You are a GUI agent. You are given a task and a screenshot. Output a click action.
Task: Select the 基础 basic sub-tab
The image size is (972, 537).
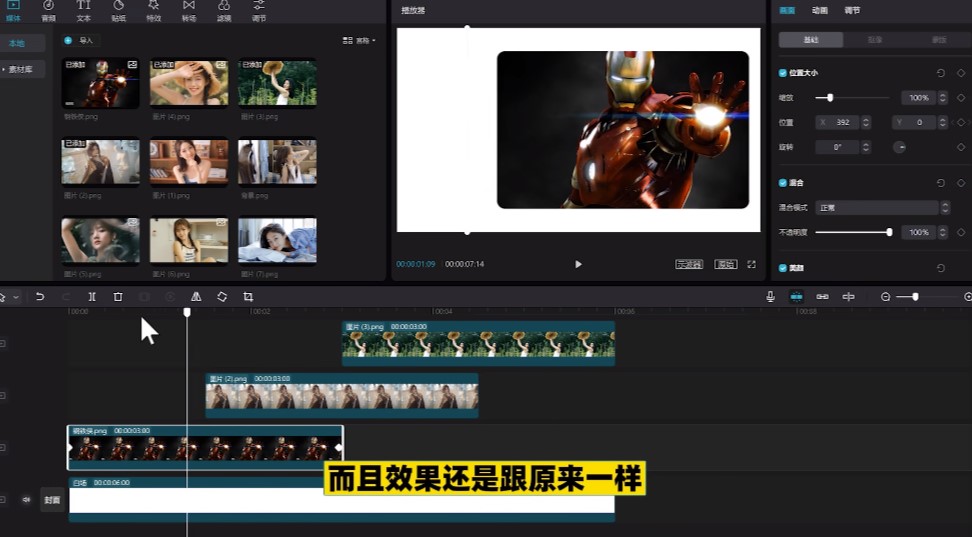[x=811, y=40]
